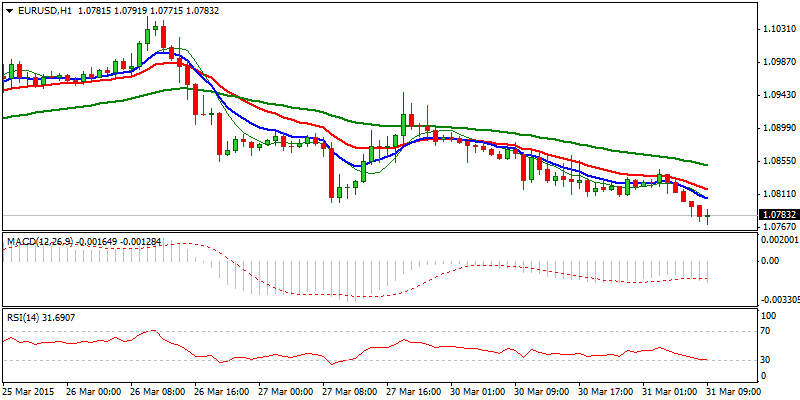This screenshot has width=800, height=400.
Task: Click the MACD scale value -0.003305
Action: [779, 301]
